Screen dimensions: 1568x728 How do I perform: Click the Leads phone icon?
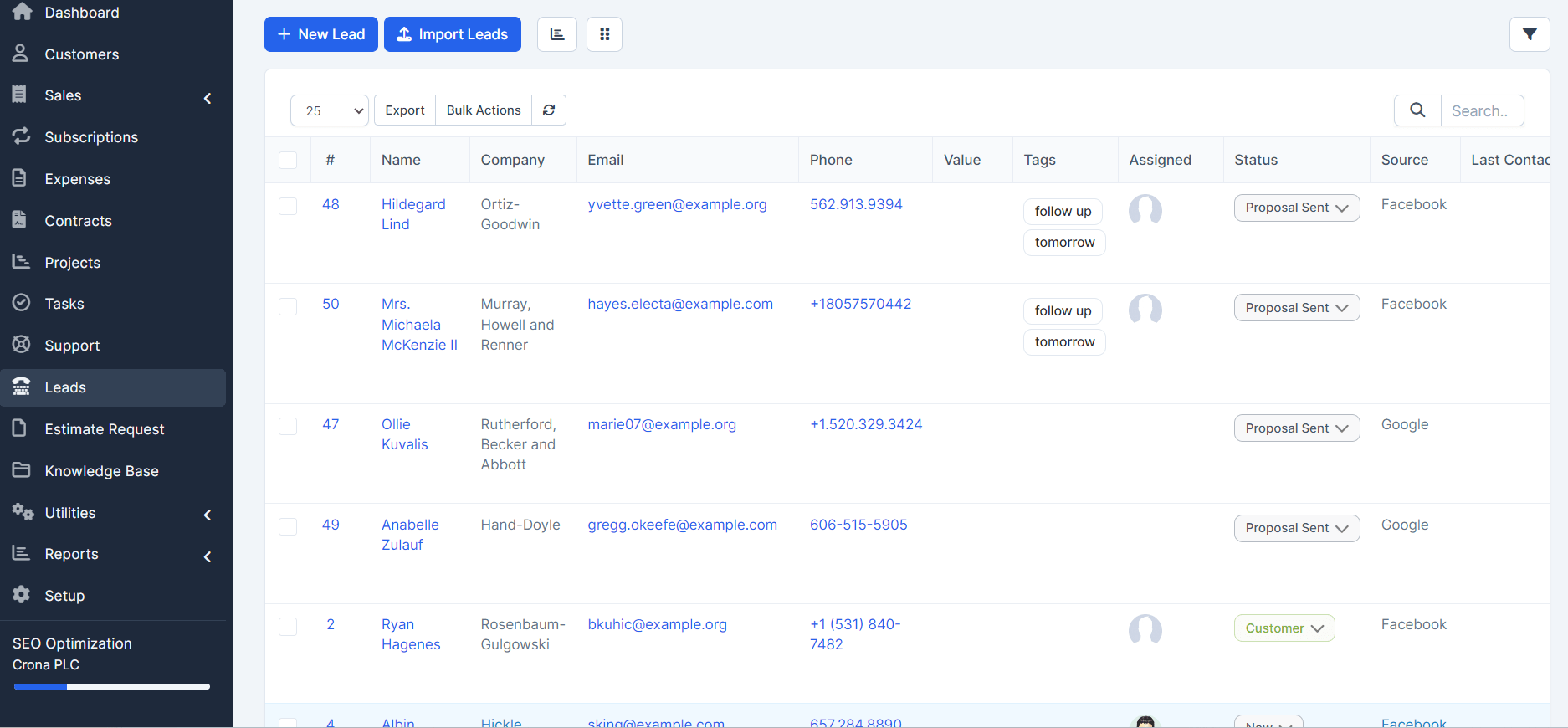[x=22, y=387]
